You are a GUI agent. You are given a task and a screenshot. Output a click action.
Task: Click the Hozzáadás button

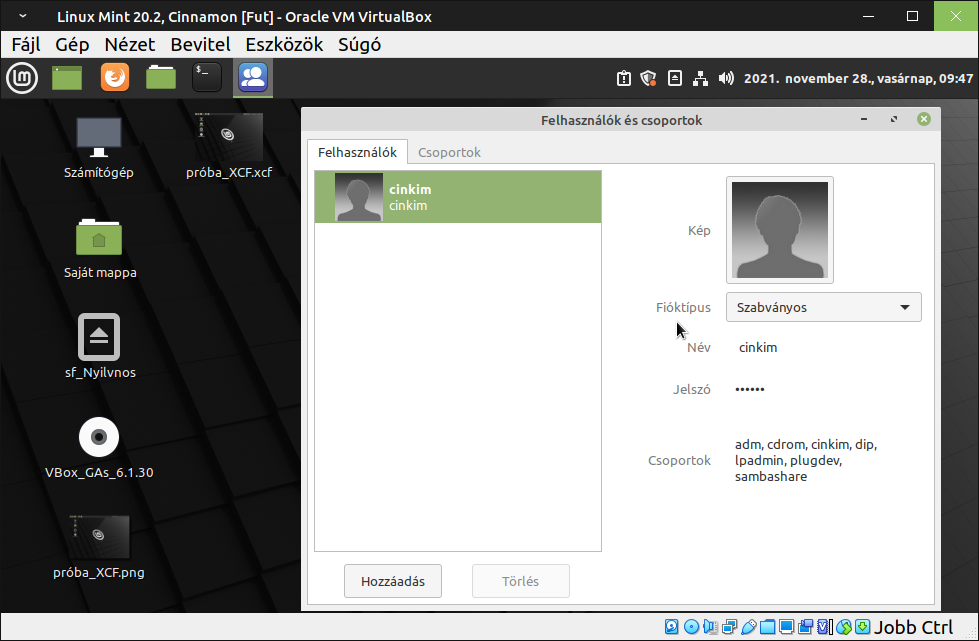tap(393, 581)
